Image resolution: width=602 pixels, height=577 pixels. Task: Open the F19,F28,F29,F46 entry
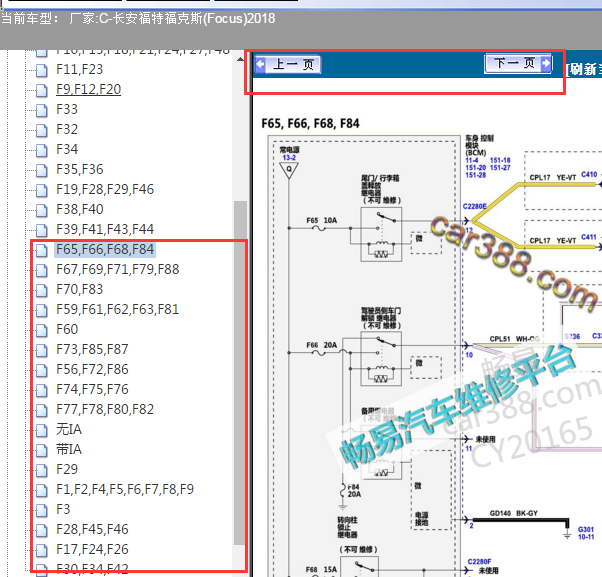(x=105, y=189)
